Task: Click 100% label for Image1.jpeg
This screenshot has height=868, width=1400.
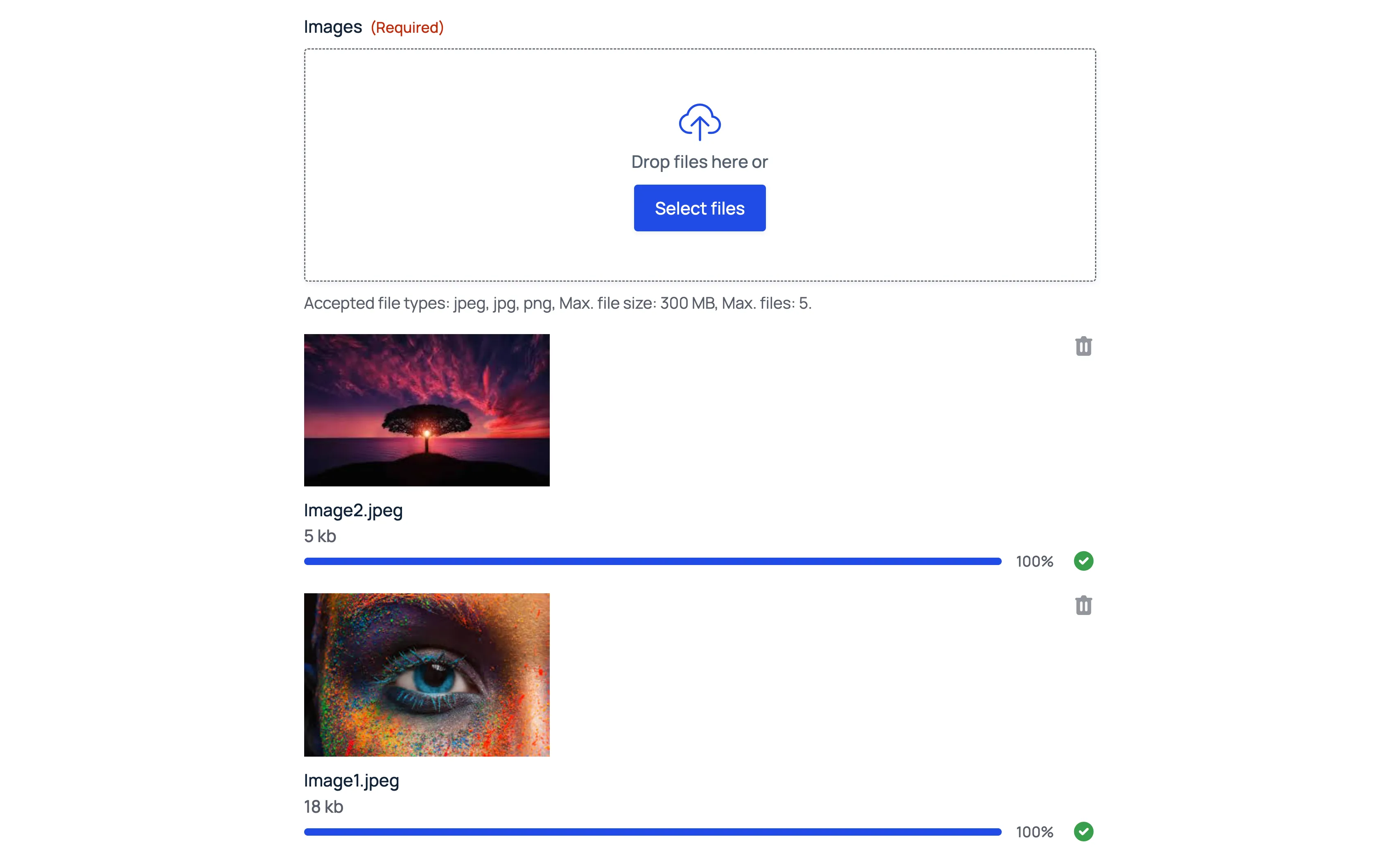Action: [1034, 832]
